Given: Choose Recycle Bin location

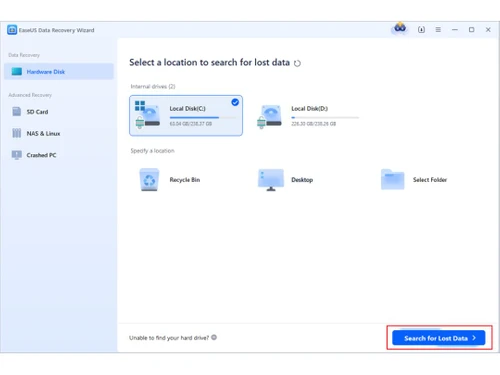Looking at the screenshot, I should (185, 180).
